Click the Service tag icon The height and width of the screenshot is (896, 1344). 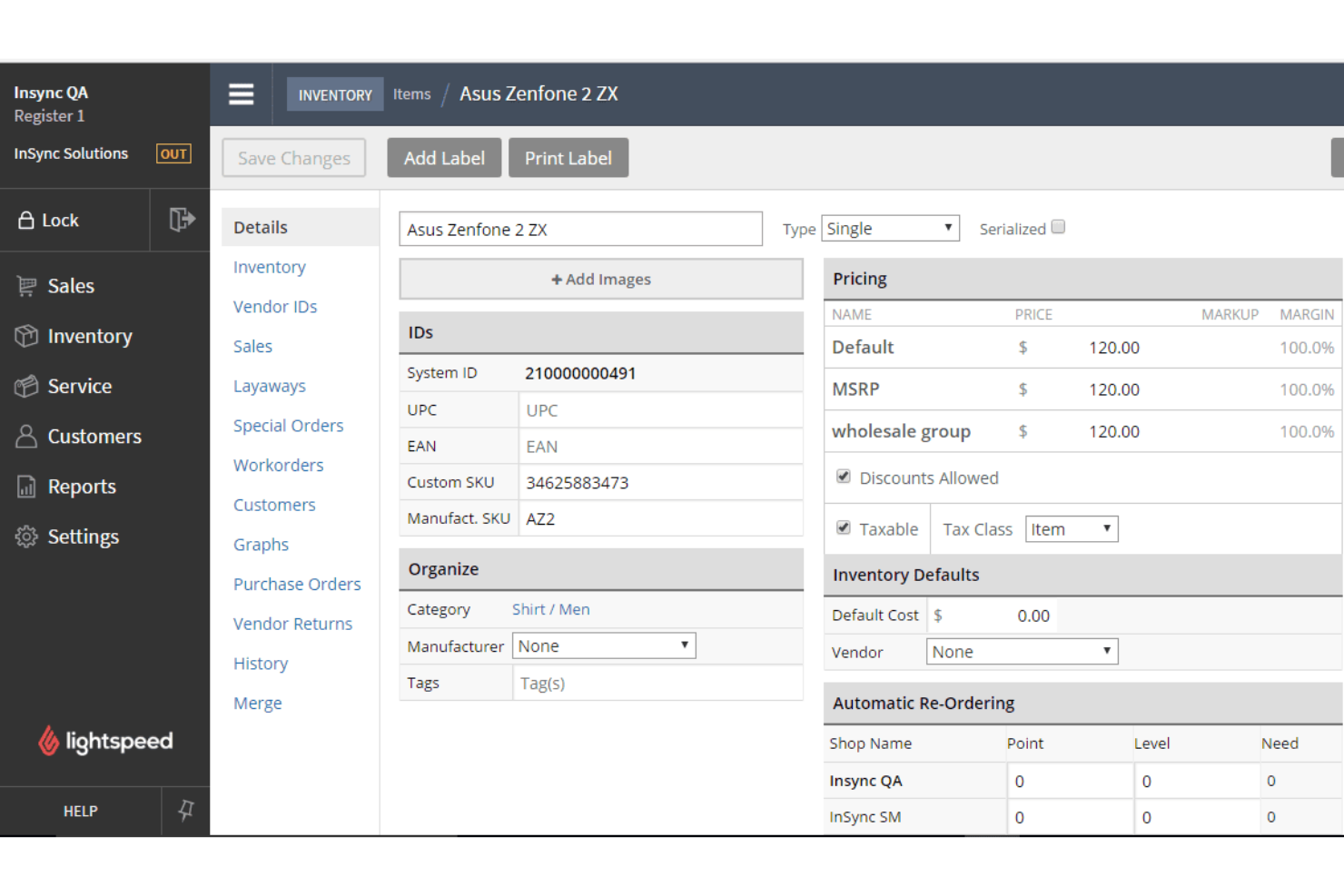(26, 386)
